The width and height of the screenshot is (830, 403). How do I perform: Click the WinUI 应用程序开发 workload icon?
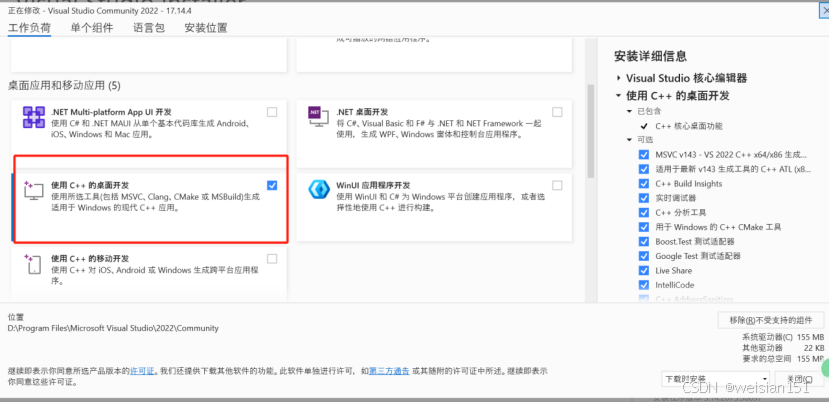tap(319, 190)
